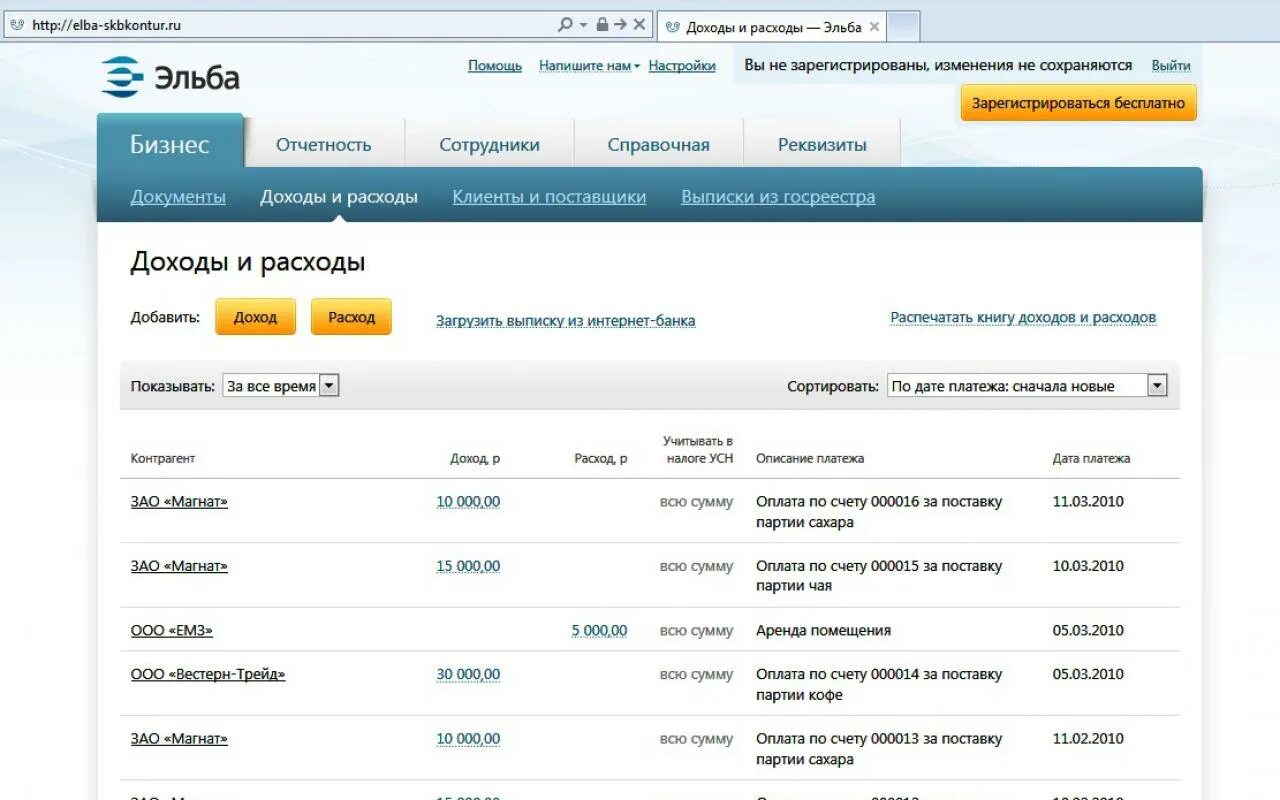Open ЗАО «Магнат» dated 11.02.2010

[179, 739]
